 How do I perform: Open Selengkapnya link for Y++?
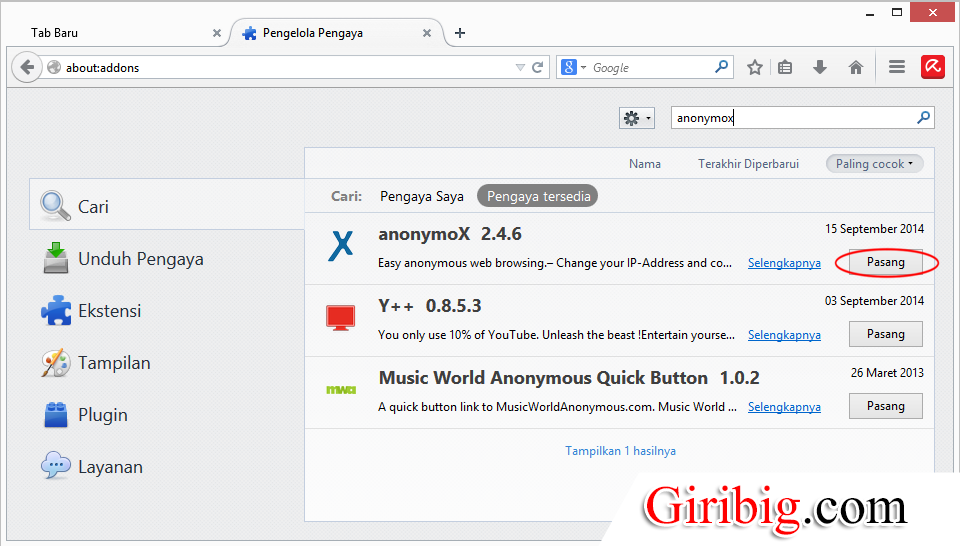[784, 335]
